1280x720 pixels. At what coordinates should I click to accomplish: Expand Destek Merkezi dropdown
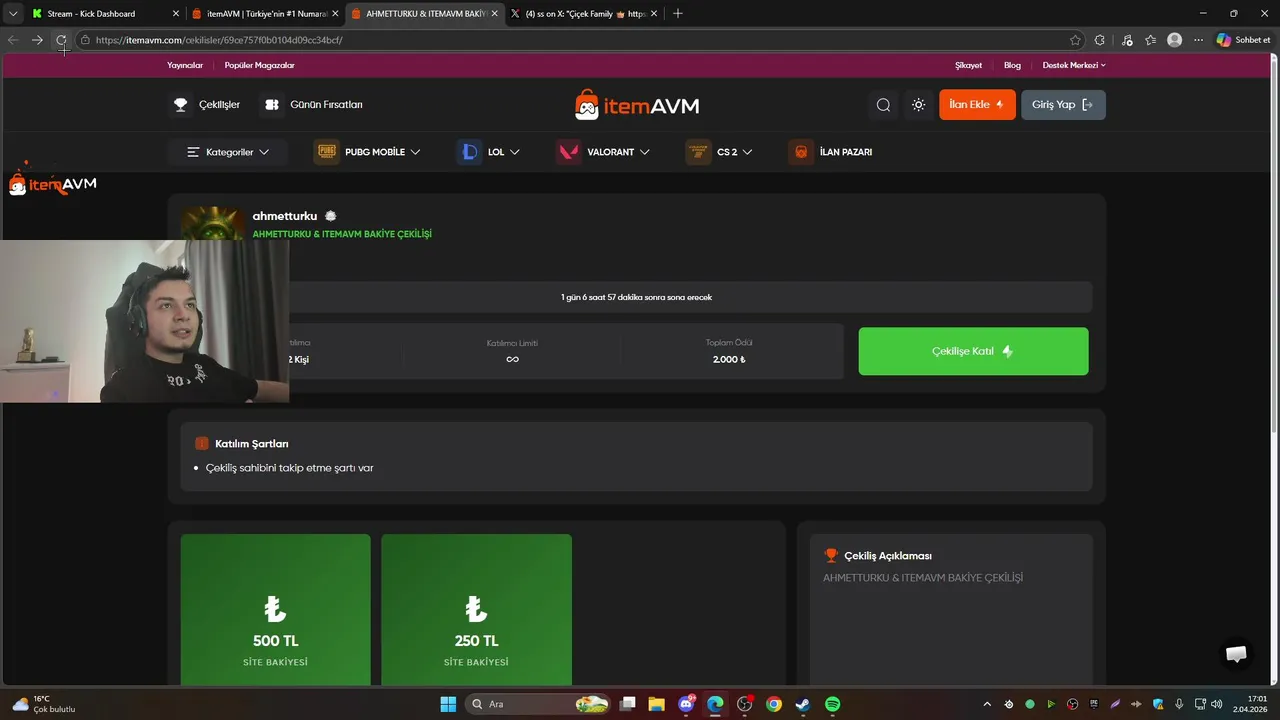[1074, 65]
